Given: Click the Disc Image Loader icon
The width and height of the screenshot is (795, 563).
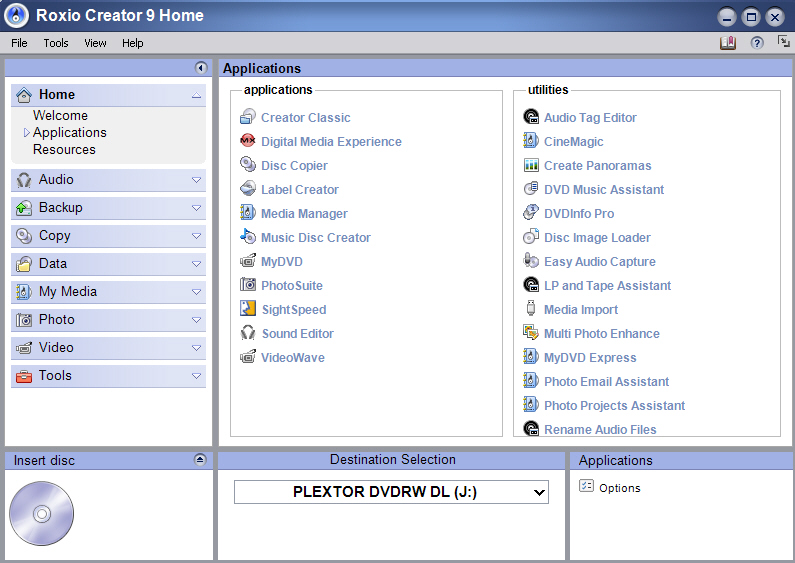Looking at the screenshot, I should (x=531, y=236).
